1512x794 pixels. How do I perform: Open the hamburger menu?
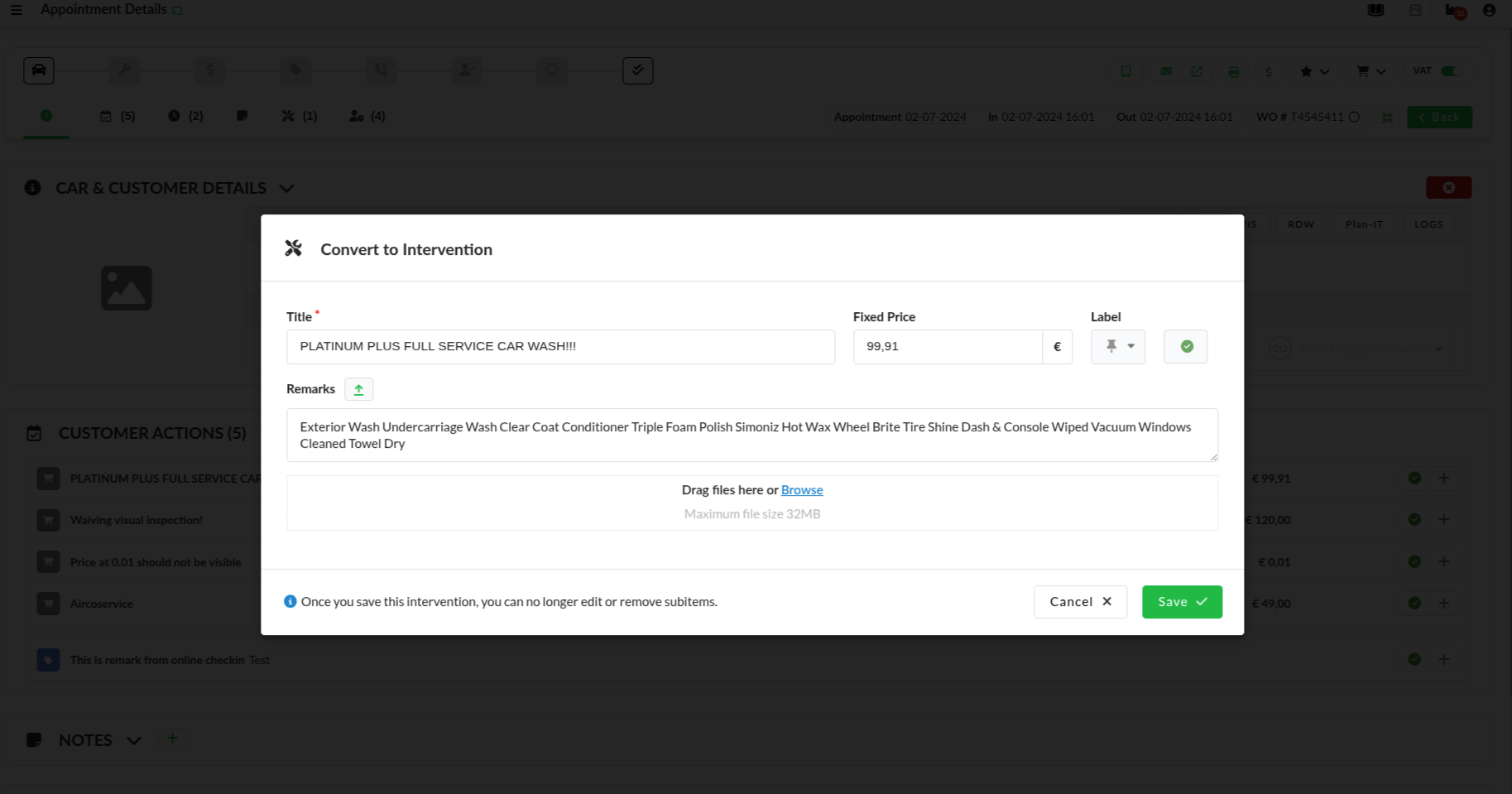(17, 10)
